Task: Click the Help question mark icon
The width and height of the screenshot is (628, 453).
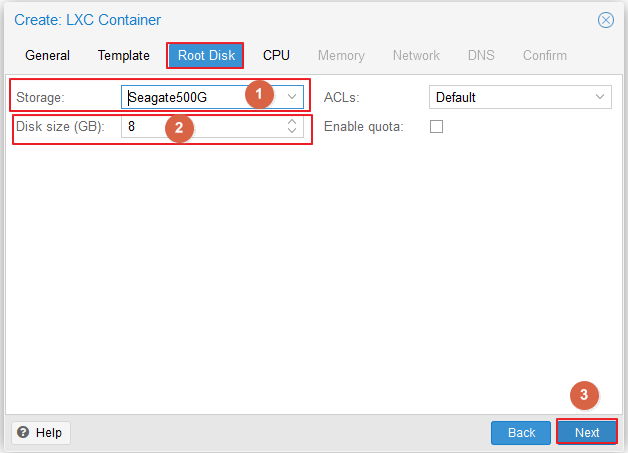Action: coord(23,432)
